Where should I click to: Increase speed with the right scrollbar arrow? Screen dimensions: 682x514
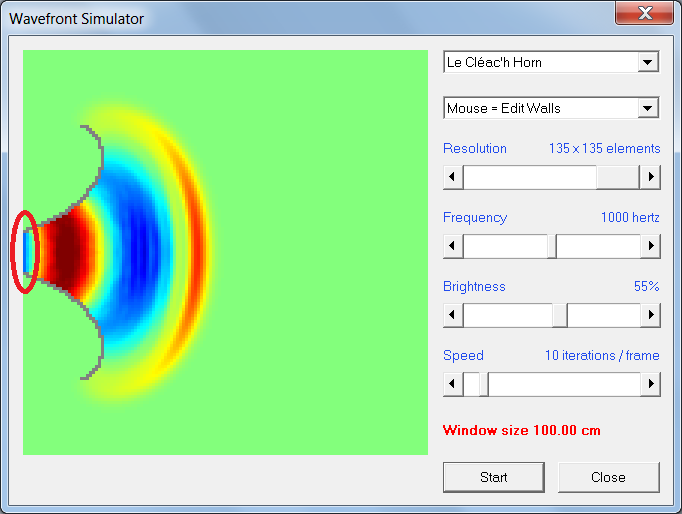650,384
